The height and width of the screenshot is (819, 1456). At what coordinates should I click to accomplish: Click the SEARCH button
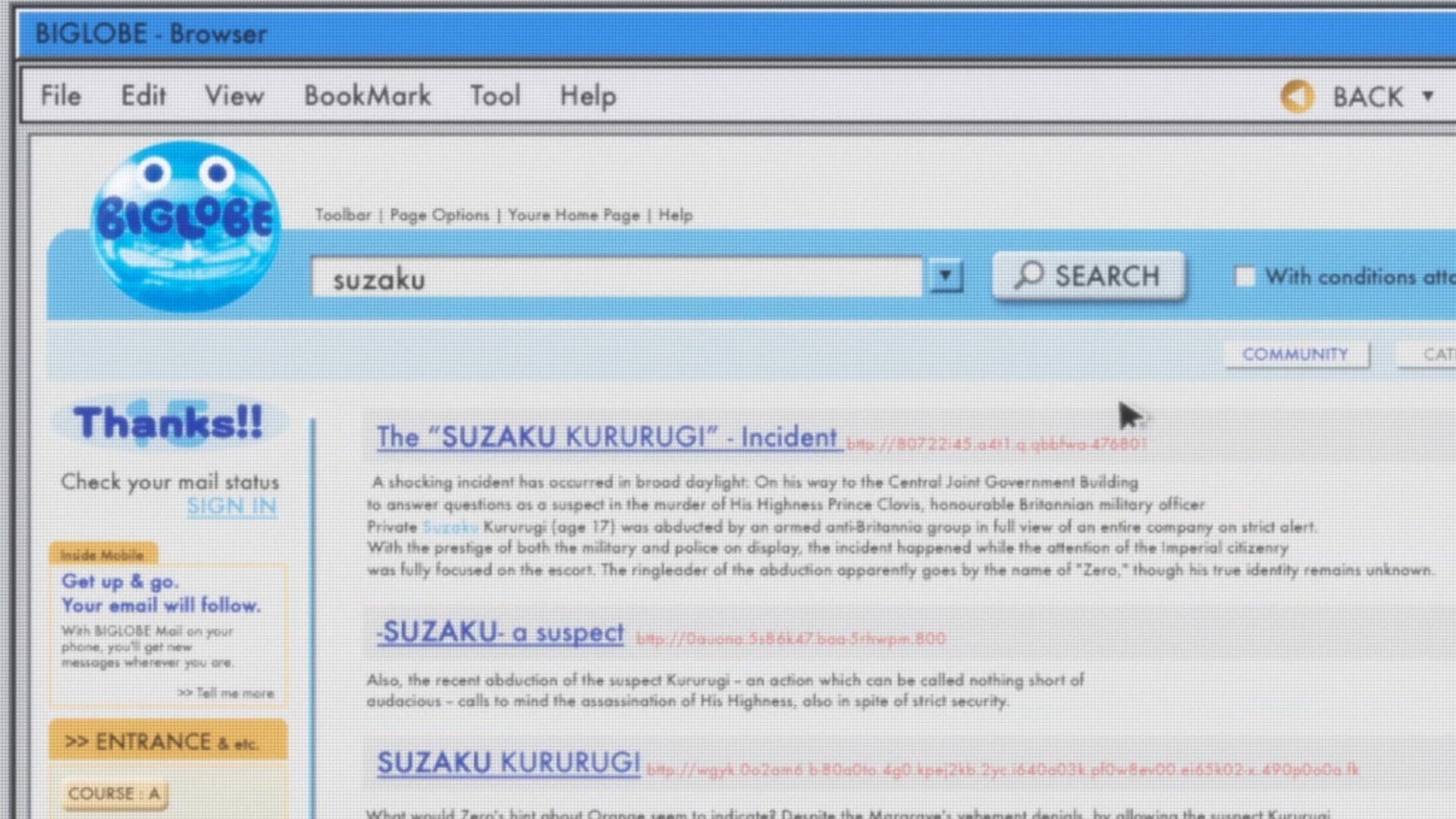point(1088,276)
